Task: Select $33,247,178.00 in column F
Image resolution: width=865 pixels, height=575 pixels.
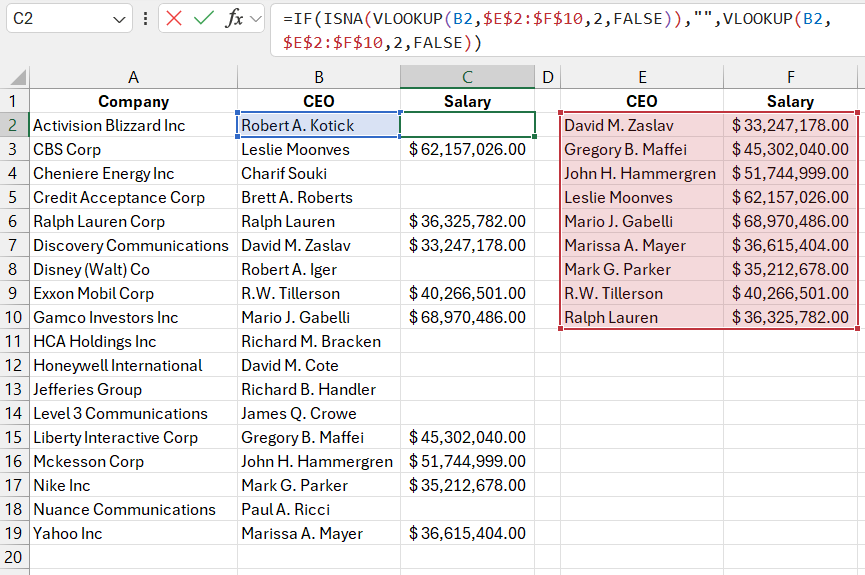Action: [x=791, y=125]
